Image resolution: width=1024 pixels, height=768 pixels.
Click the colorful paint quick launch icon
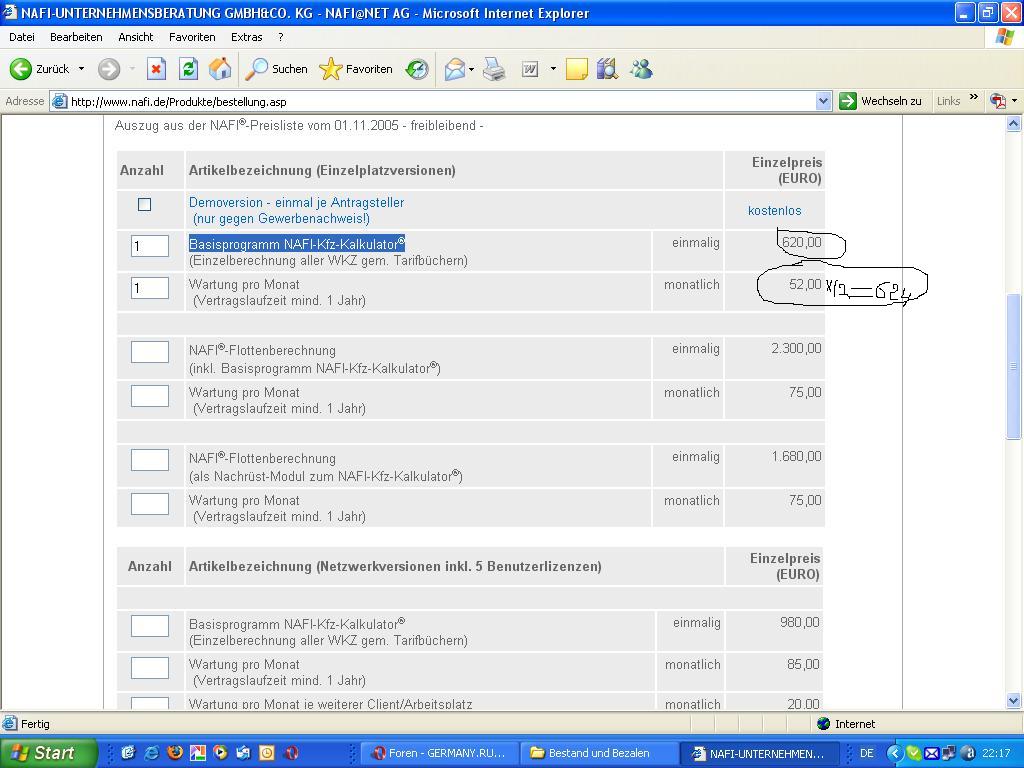(197, 753)
